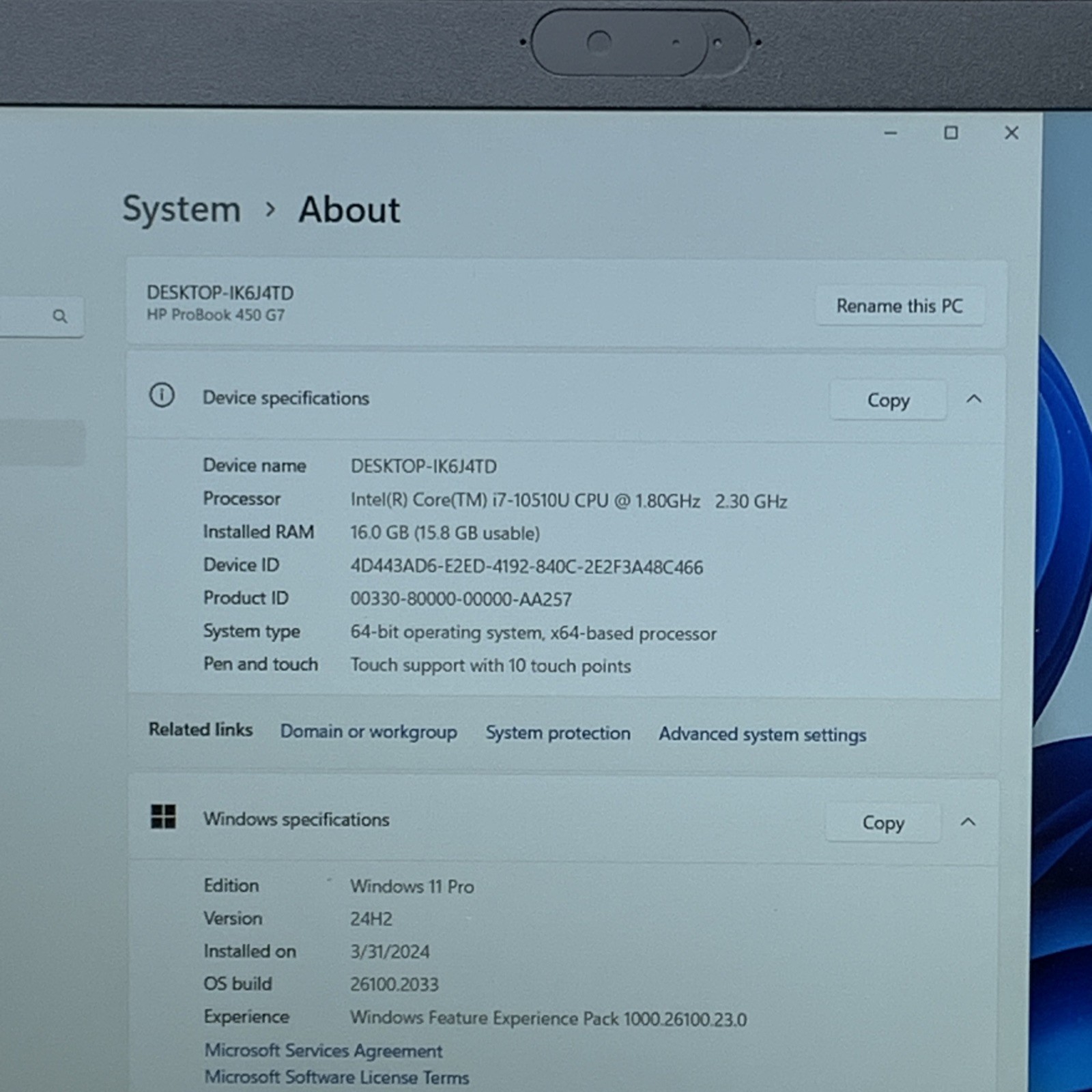Screen dimensions: 1092x1092
Task: Close the Settings window
Action: [x=1011, y=133]
